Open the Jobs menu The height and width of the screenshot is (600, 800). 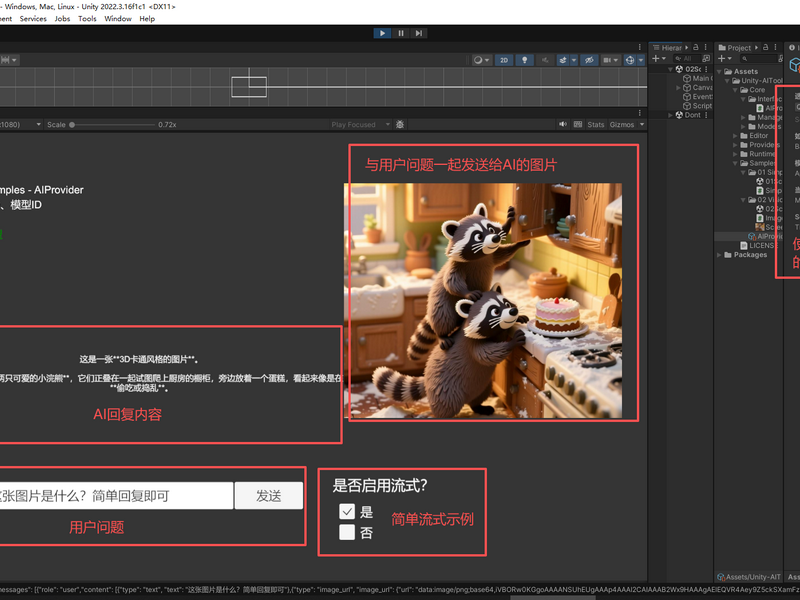point(62,19)
